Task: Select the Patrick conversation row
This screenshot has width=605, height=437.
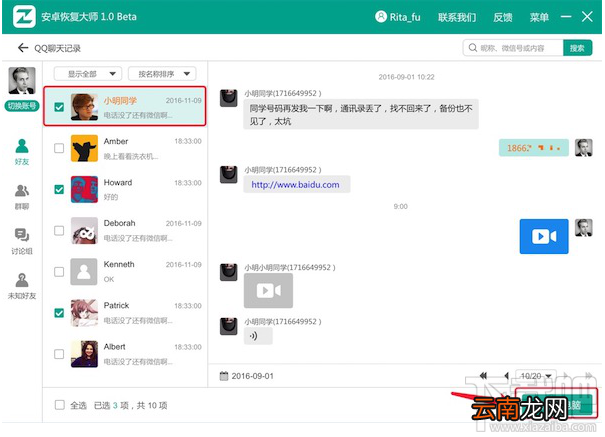Action: coord(125,313)
